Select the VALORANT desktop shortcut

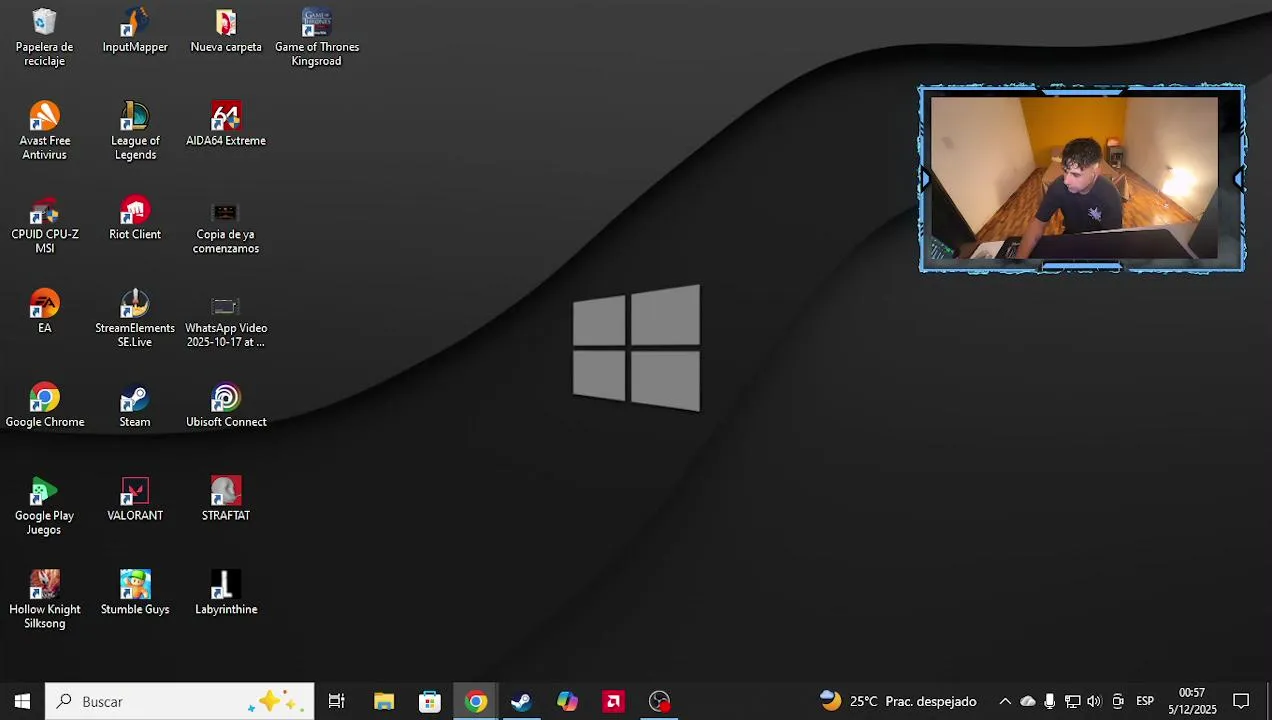point(135,499)
